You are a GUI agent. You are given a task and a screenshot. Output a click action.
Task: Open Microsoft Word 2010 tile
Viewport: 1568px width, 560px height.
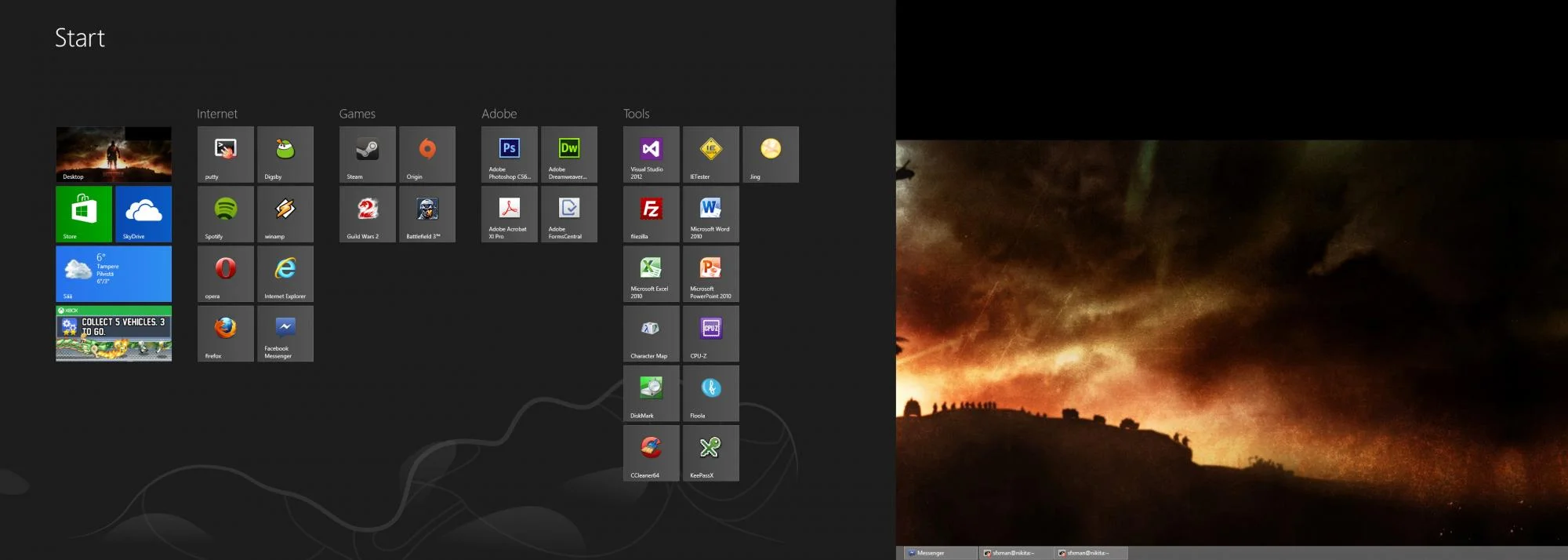tap(710, 214)
